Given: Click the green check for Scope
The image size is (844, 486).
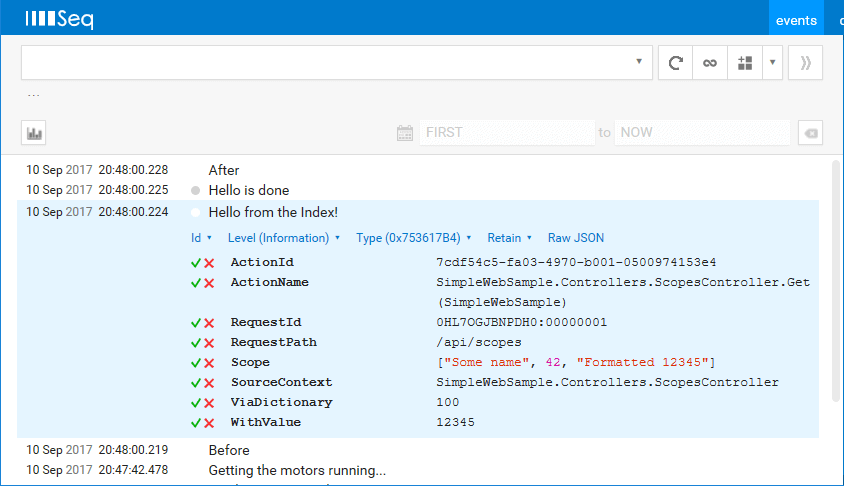Looking at the screenshot, I should pyautogui.click(x=196, y=363).
